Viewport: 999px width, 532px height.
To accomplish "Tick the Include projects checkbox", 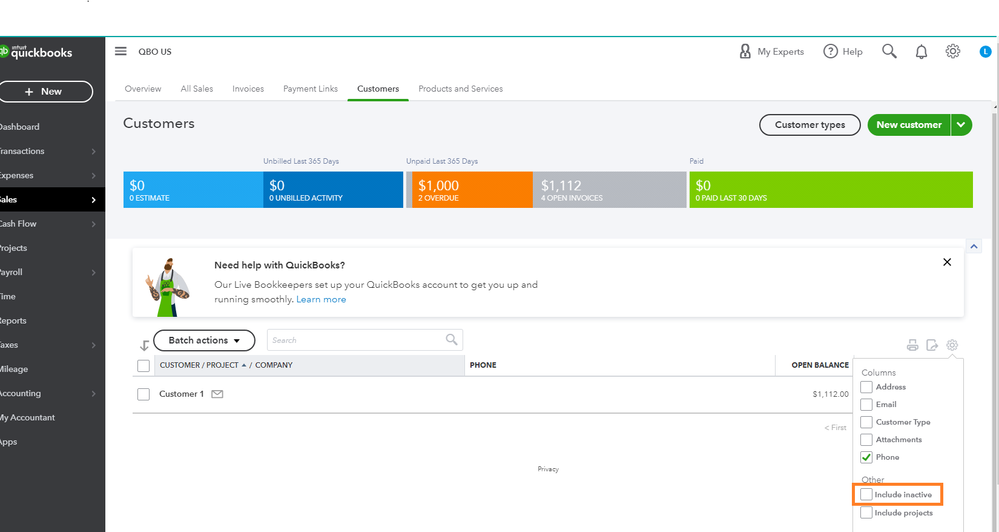I will click(866, 512).
